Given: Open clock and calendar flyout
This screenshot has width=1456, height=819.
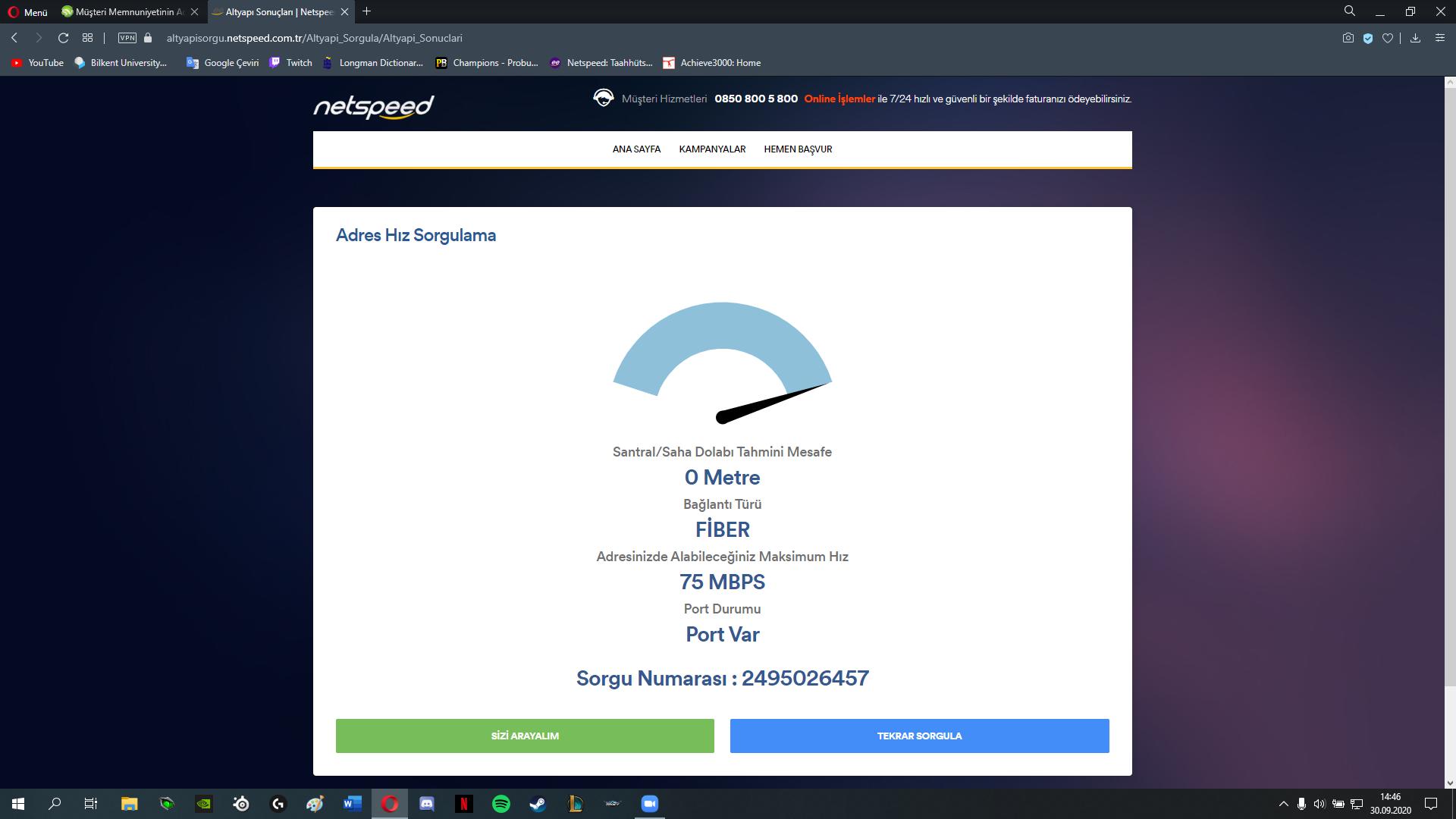Looking at the screenshot, I should point(1391,804).
